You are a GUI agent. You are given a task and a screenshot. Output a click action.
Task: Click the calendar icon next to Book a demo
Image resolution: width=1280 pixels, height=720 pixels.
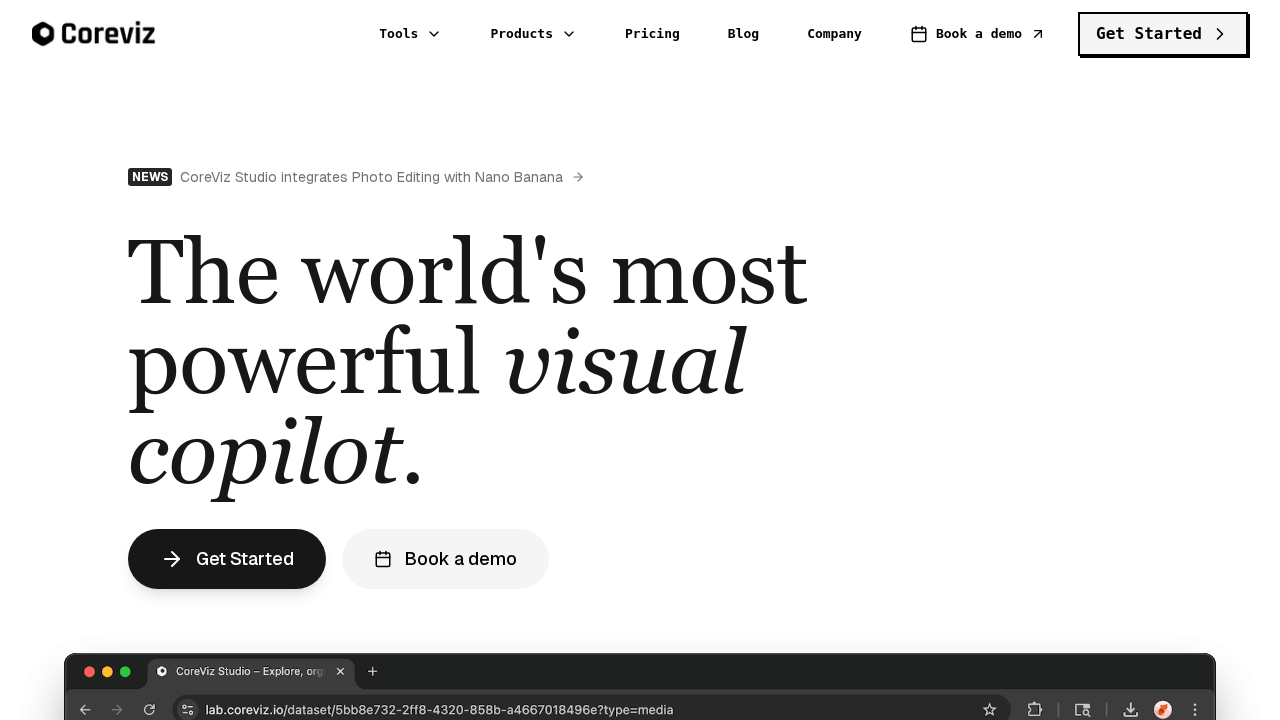pyautogui.click(x=919, y=34)
